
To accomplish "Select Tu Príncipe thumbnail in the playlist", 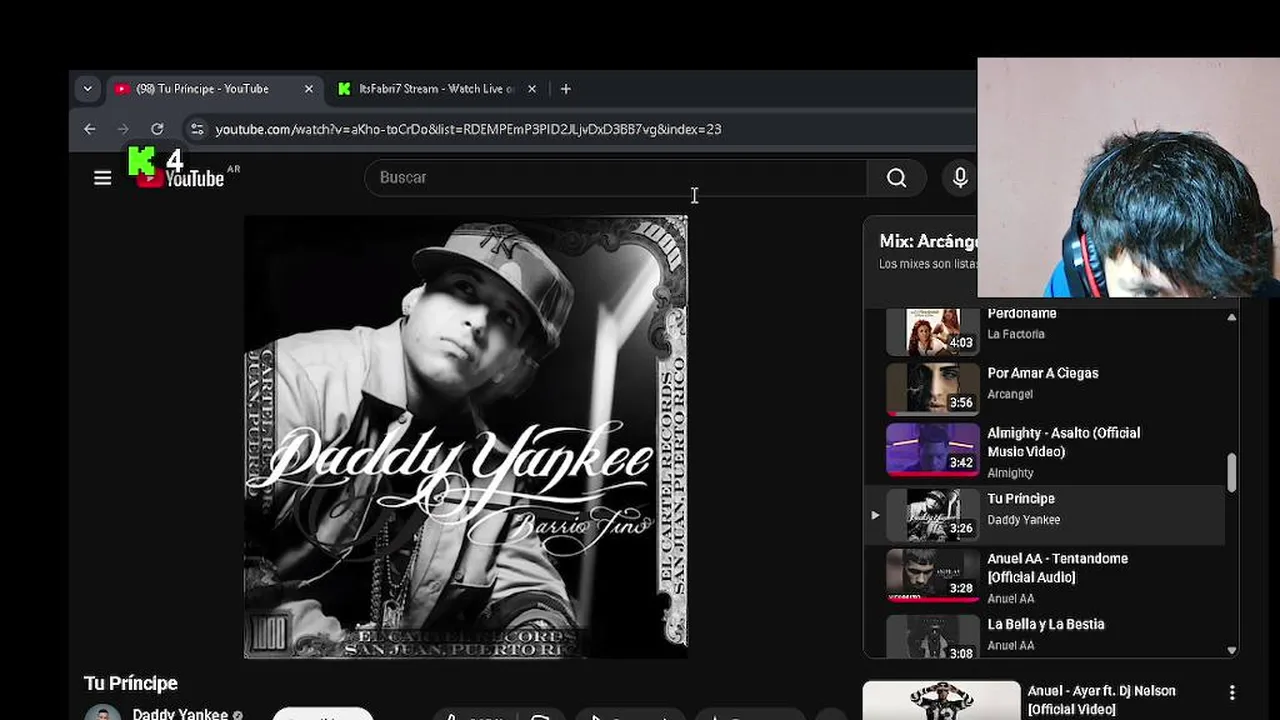I will [x=933, y=515].
